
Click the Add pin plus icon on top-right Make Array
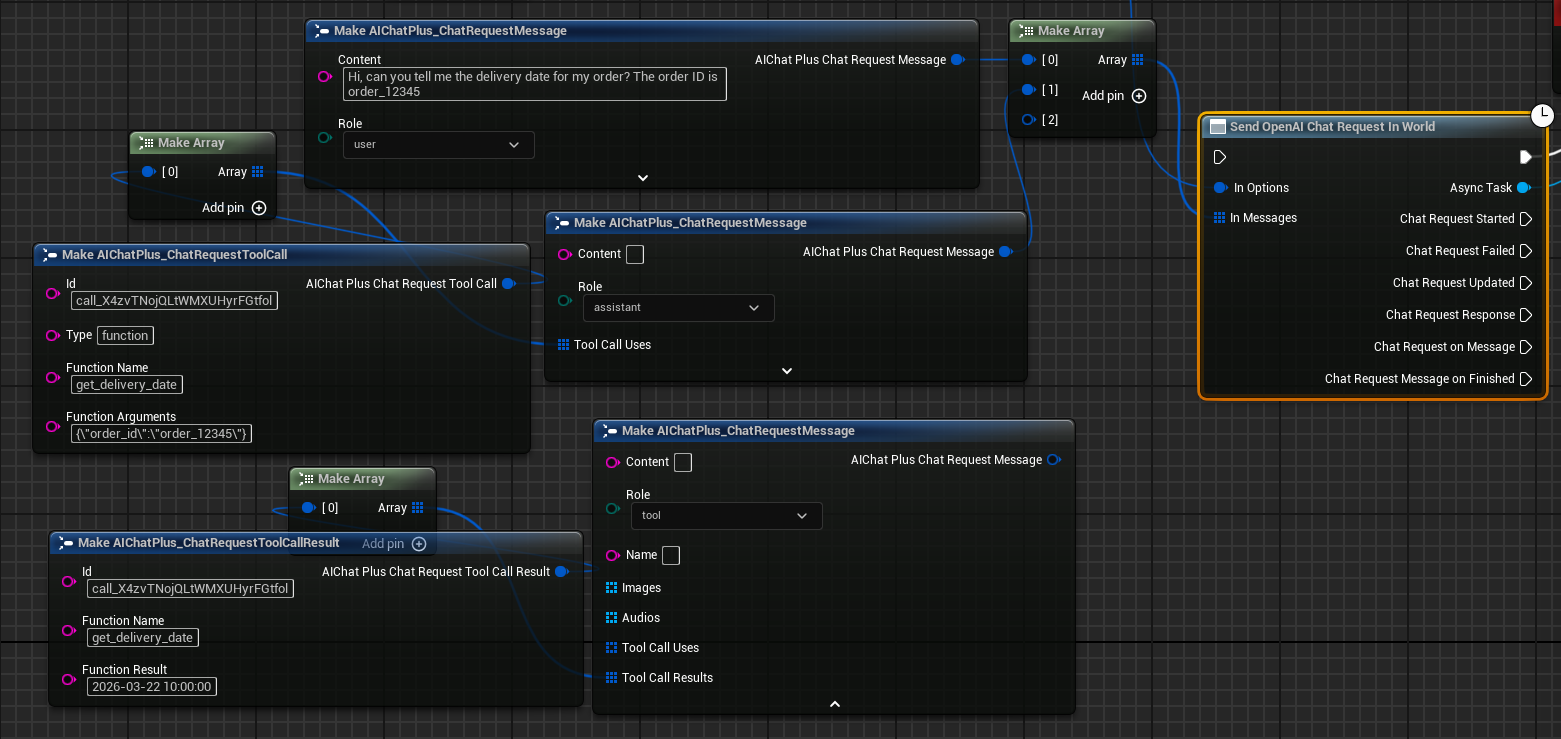[1138, 96]
